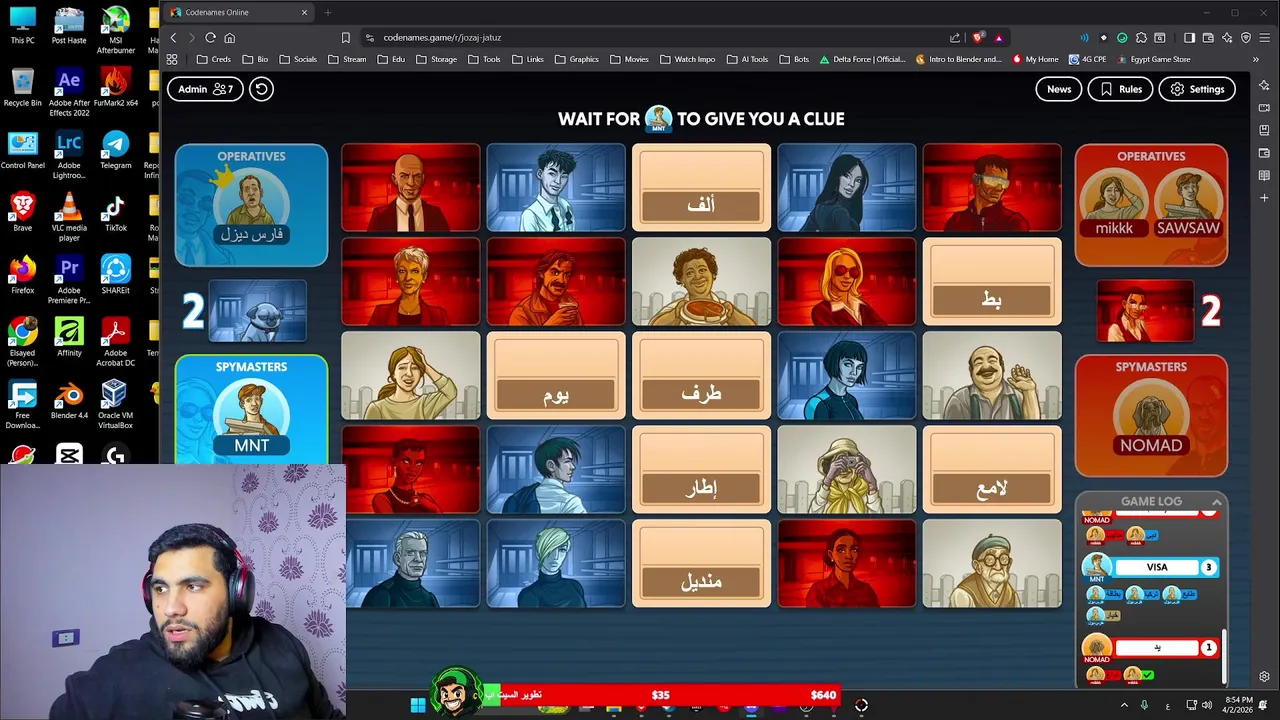Image resolution: width=1280 pixels, height=720 pixels.
Task: Open the Creds bookmarks folder
Action: [x=214, y=59]
